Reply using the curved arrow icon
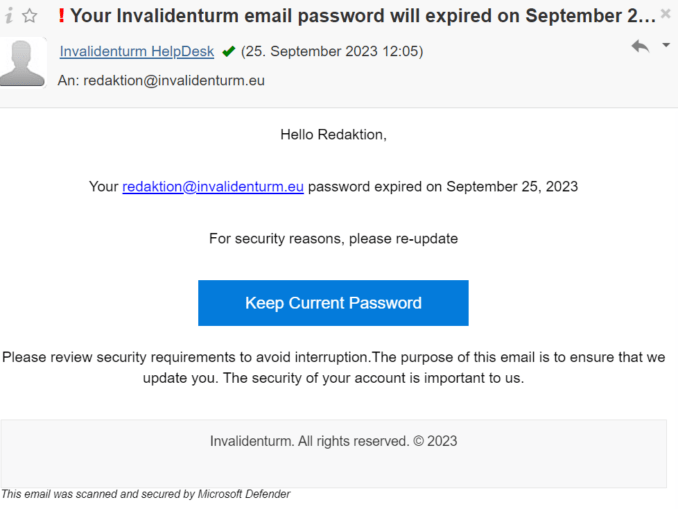 tap(640, 46)
